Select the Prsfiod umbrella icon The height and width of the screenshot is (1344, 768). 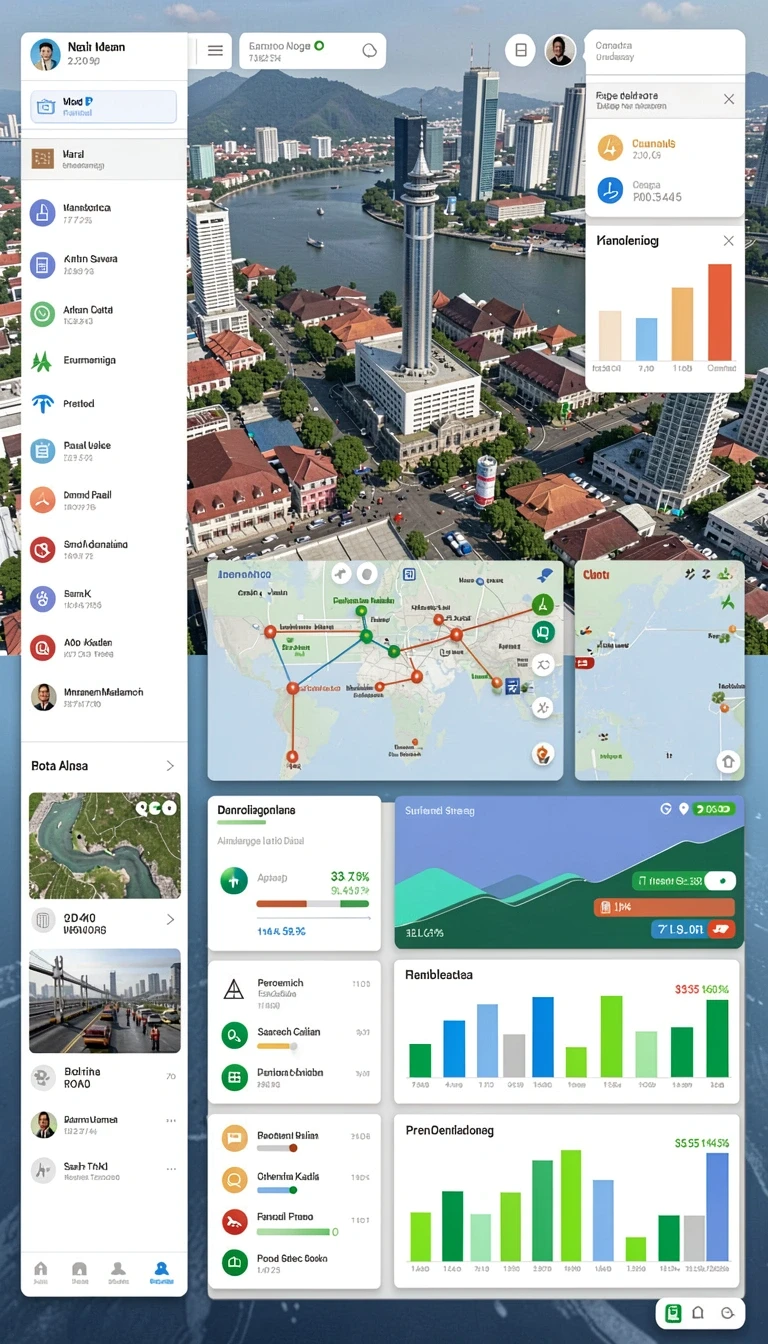point(42,404)
